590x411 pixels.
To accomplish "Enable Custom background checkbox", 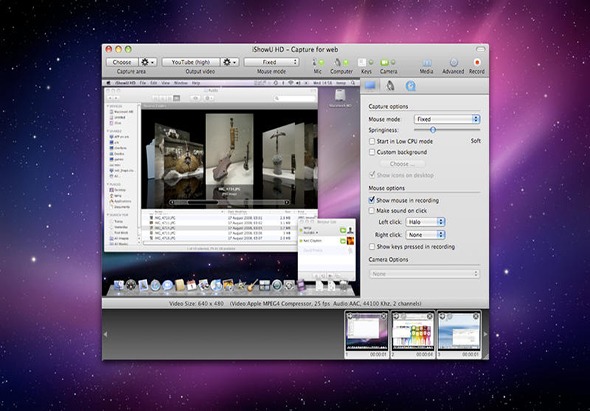I will pyautogui.click(x=372, y=152).
